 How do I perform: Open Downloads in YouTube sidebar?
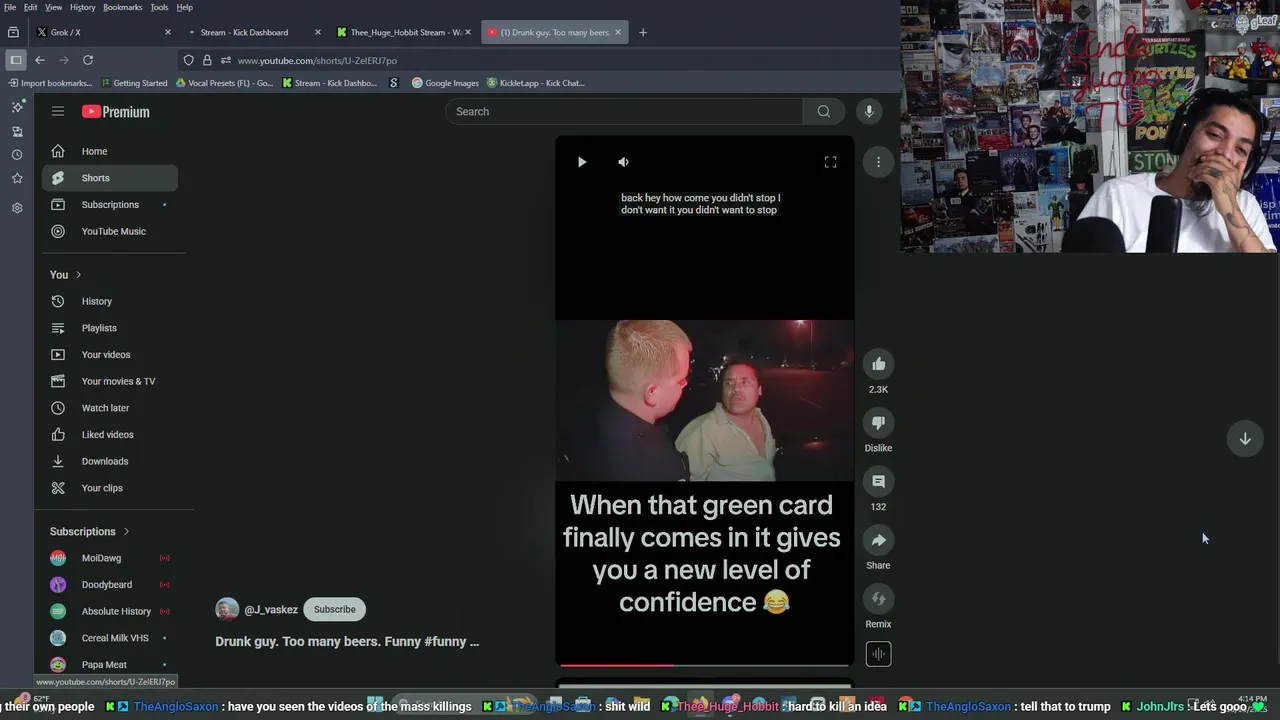point(110,461)
